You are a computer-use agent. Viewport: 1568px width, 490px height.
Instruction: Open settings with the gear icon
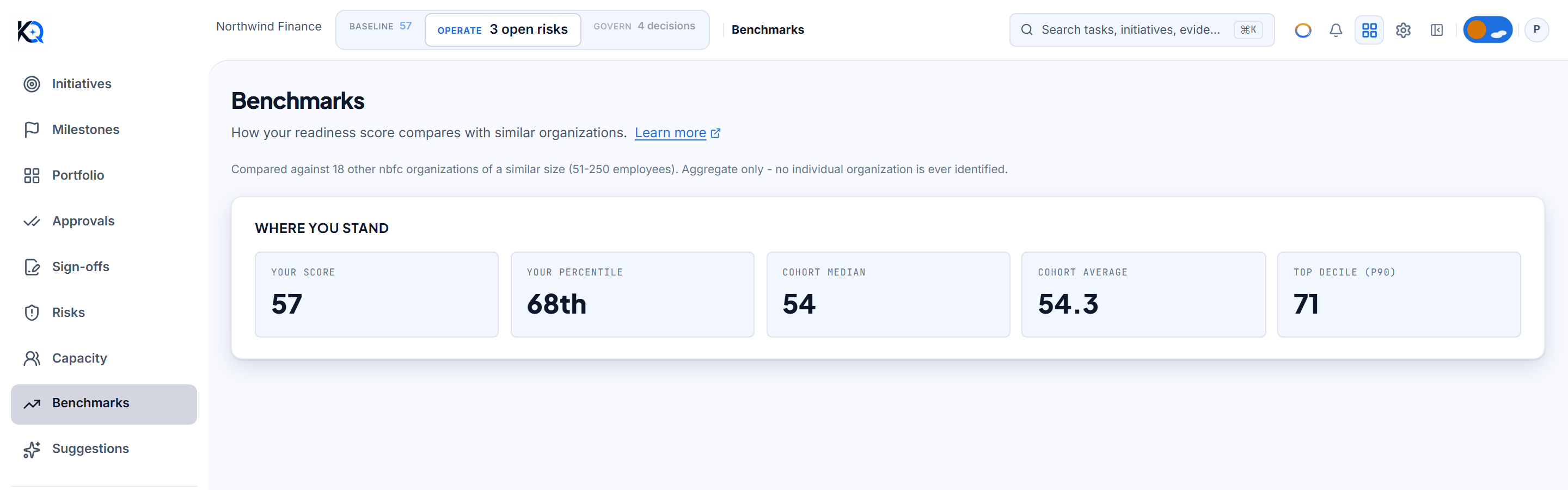[1403, 30]
